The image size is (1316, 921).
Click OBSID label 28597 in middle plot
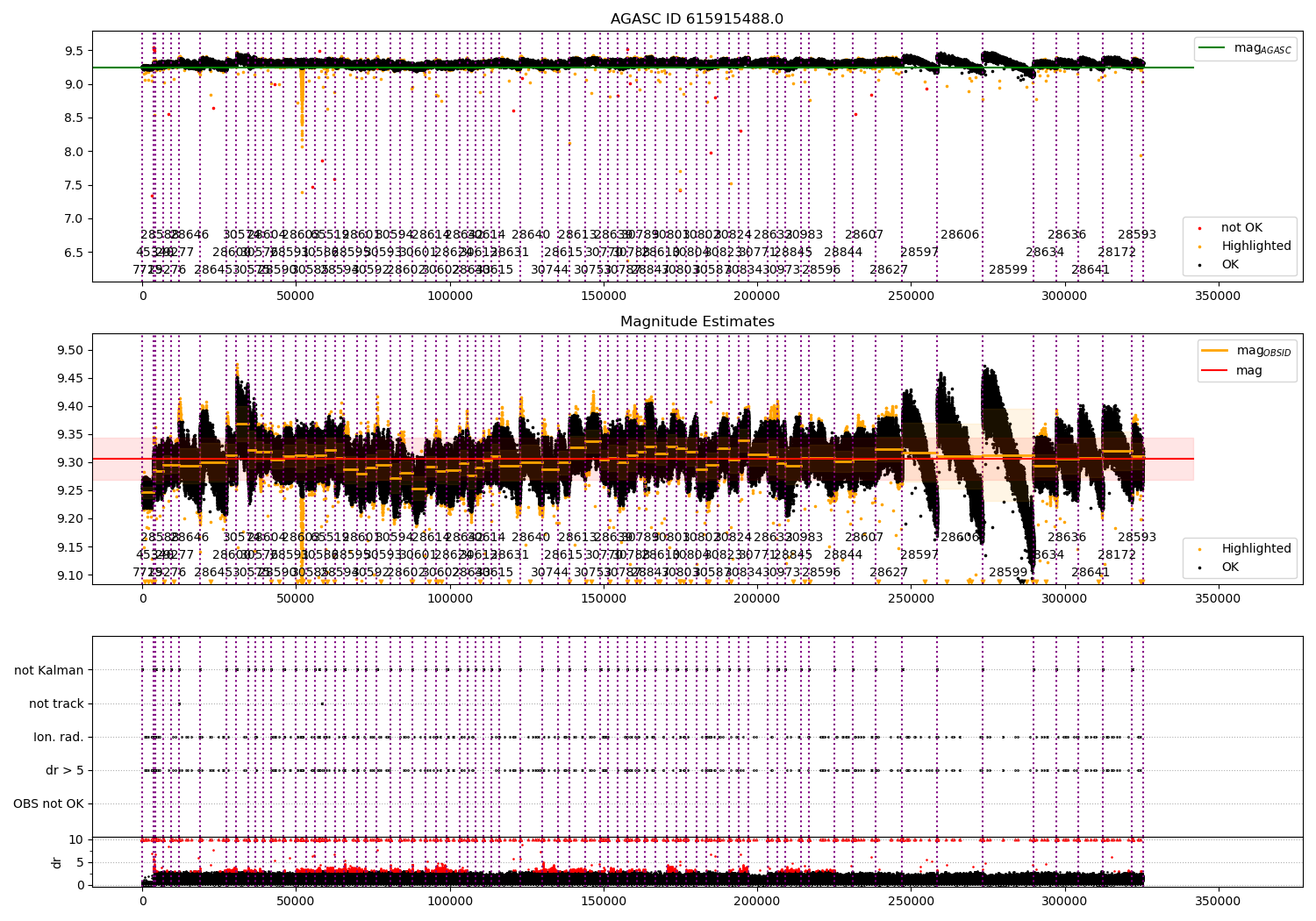pyautogui.click(x=919, y=555)
